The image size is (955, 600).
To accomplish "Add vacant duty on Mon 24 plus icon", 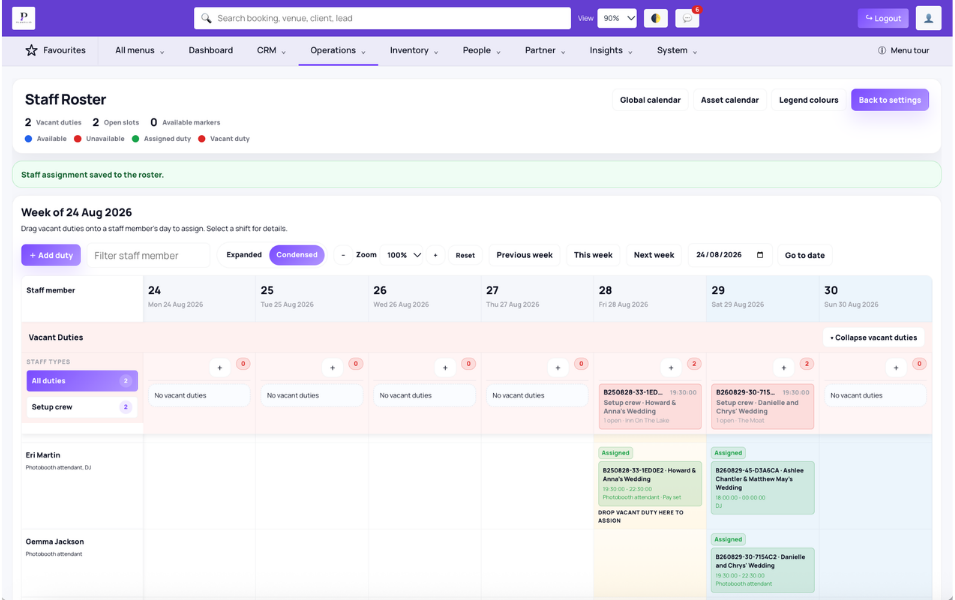I will click(x=220, y=367).
